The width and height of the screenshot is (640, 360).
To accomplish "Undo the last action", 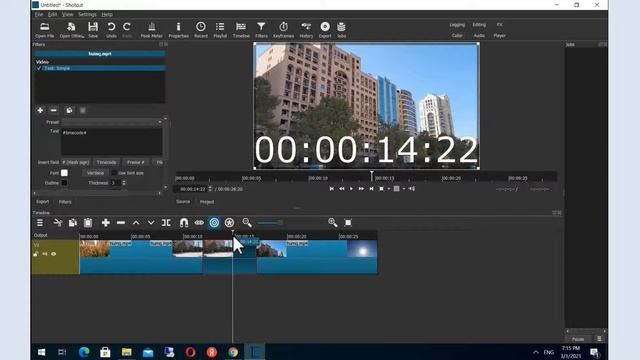I will click(x=111, y=30).
